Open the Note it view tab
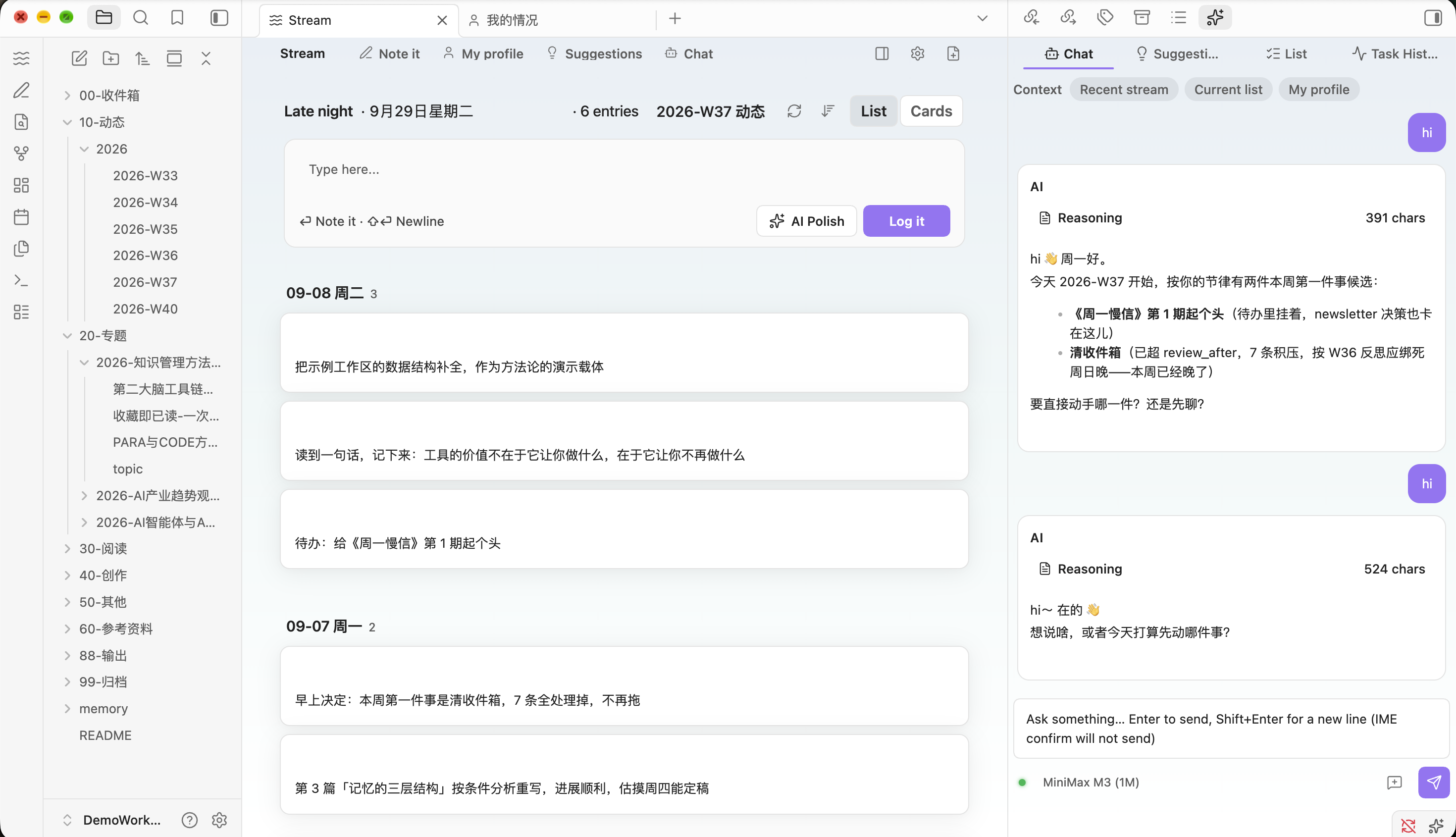 389,53
